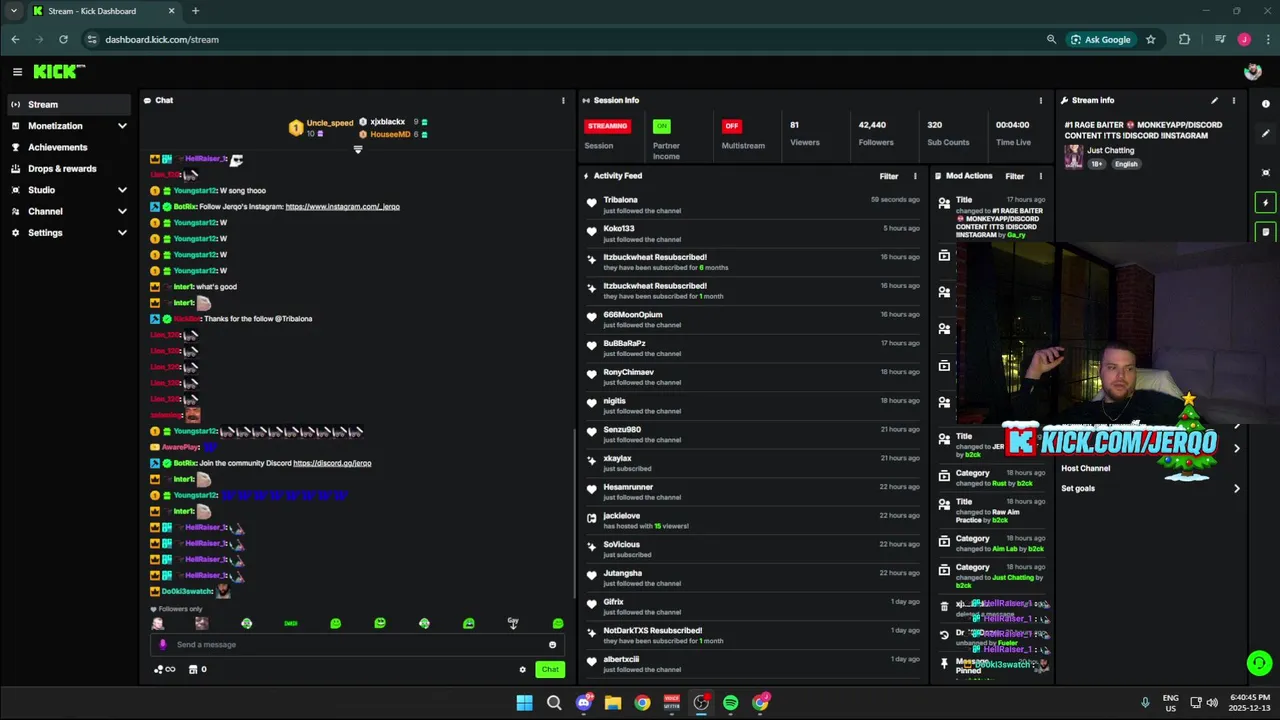Screen dimensions: 1280x720
Task: Open Stream info panel options menu
Action: point(1233,100)
